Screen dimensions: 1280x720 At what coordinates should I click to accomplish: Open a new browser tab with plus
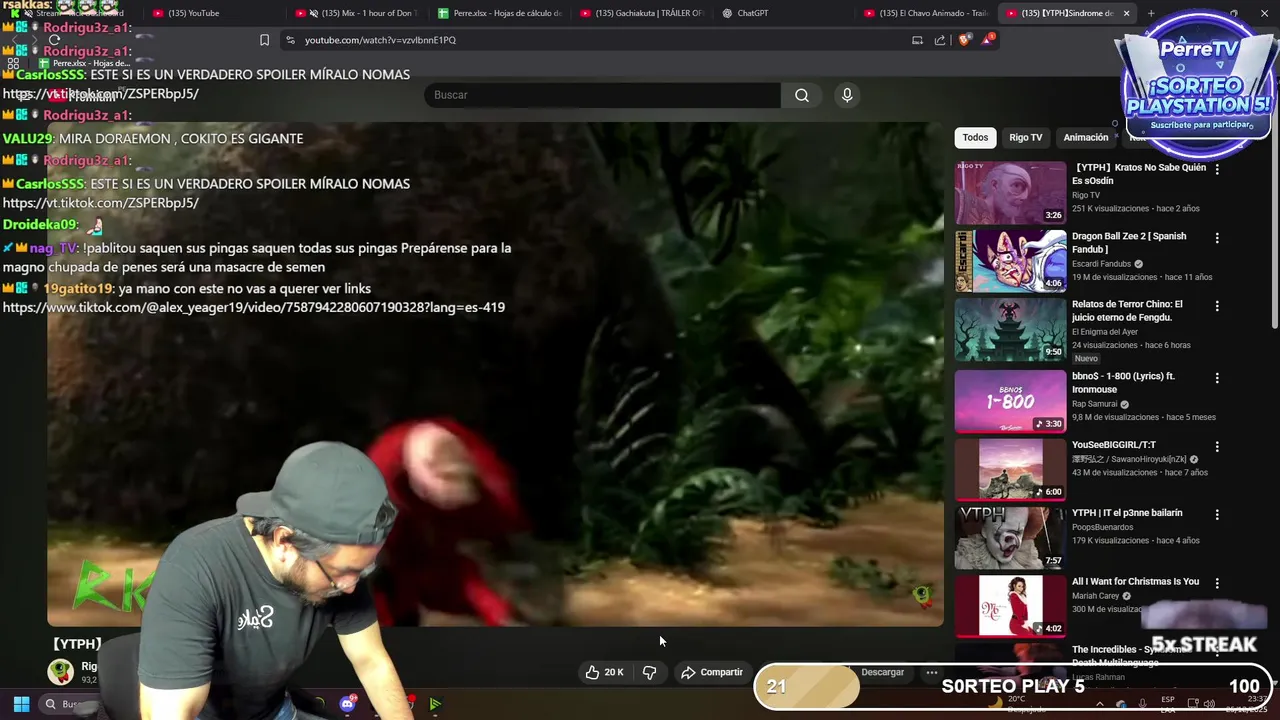[1151, 13]
